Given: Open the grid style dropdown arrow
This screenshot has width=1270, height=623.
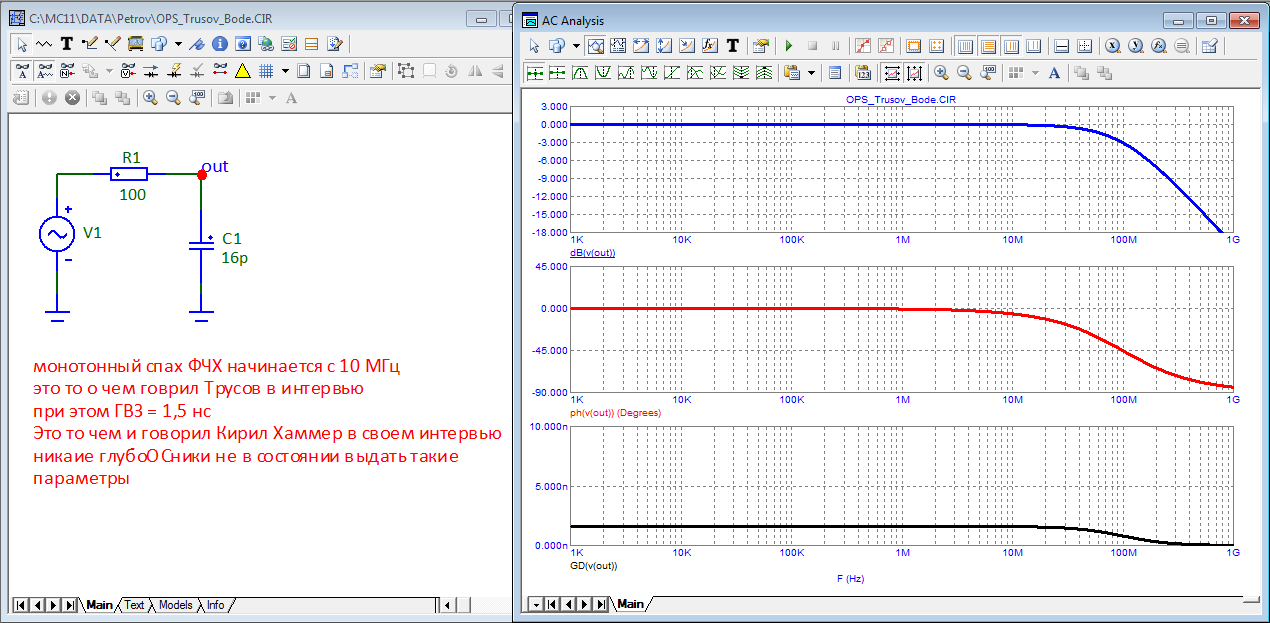Looking at the screenshot, I should click(x=285, y=71).
